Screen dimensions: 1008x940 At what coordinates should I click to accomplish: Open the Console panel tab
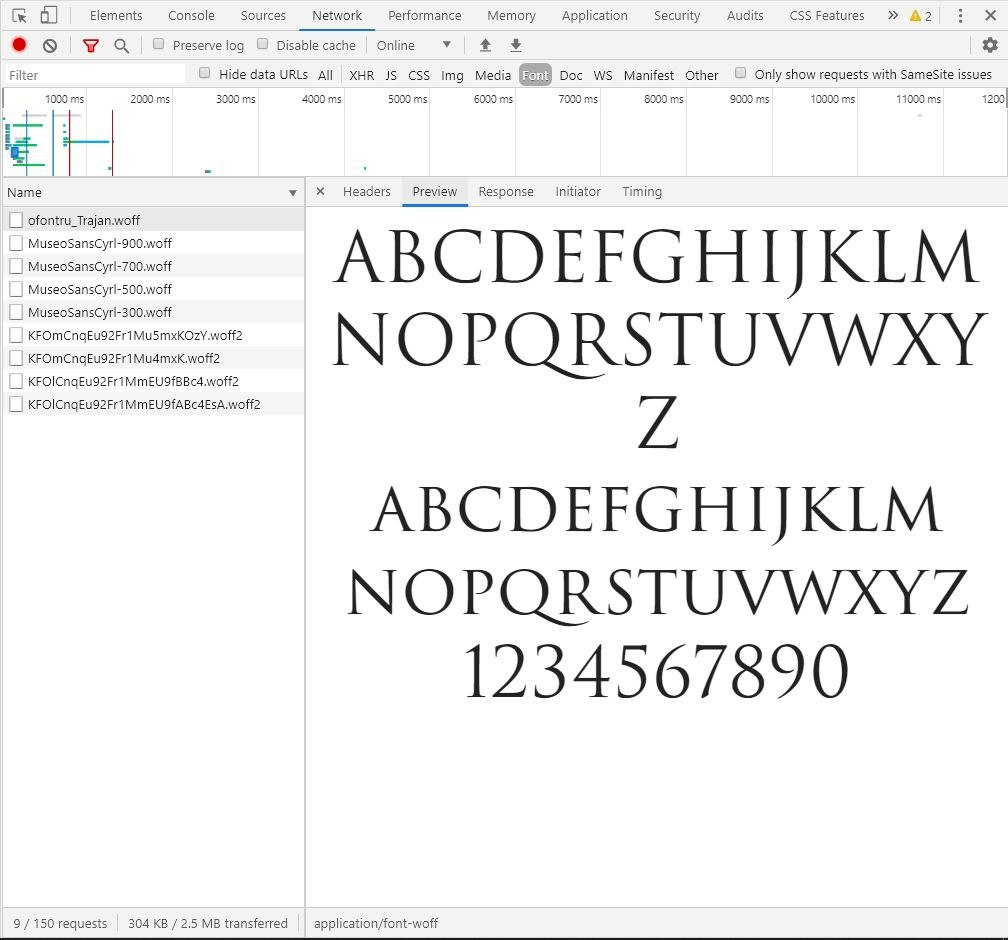click(191, 15)
